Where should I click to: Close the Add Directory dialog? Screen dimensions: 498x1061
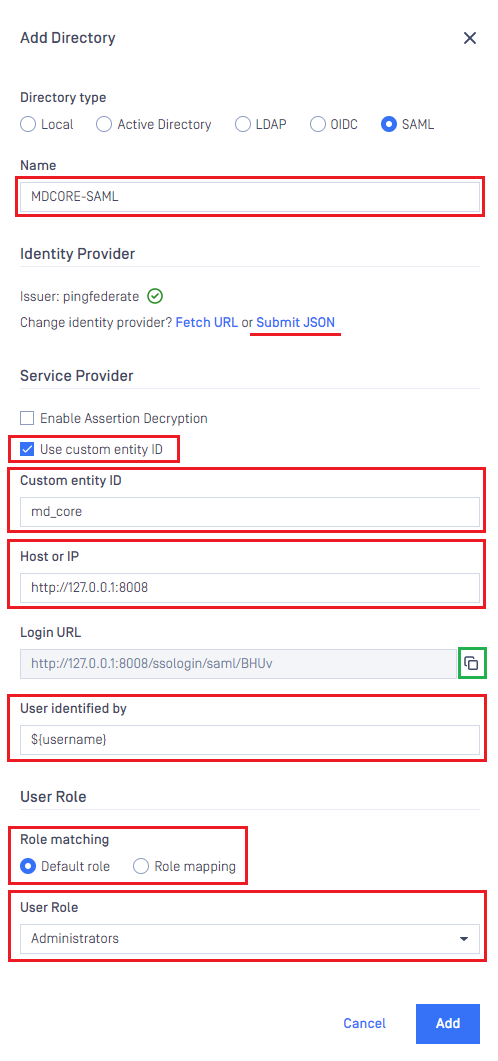(x=470, y=38)
